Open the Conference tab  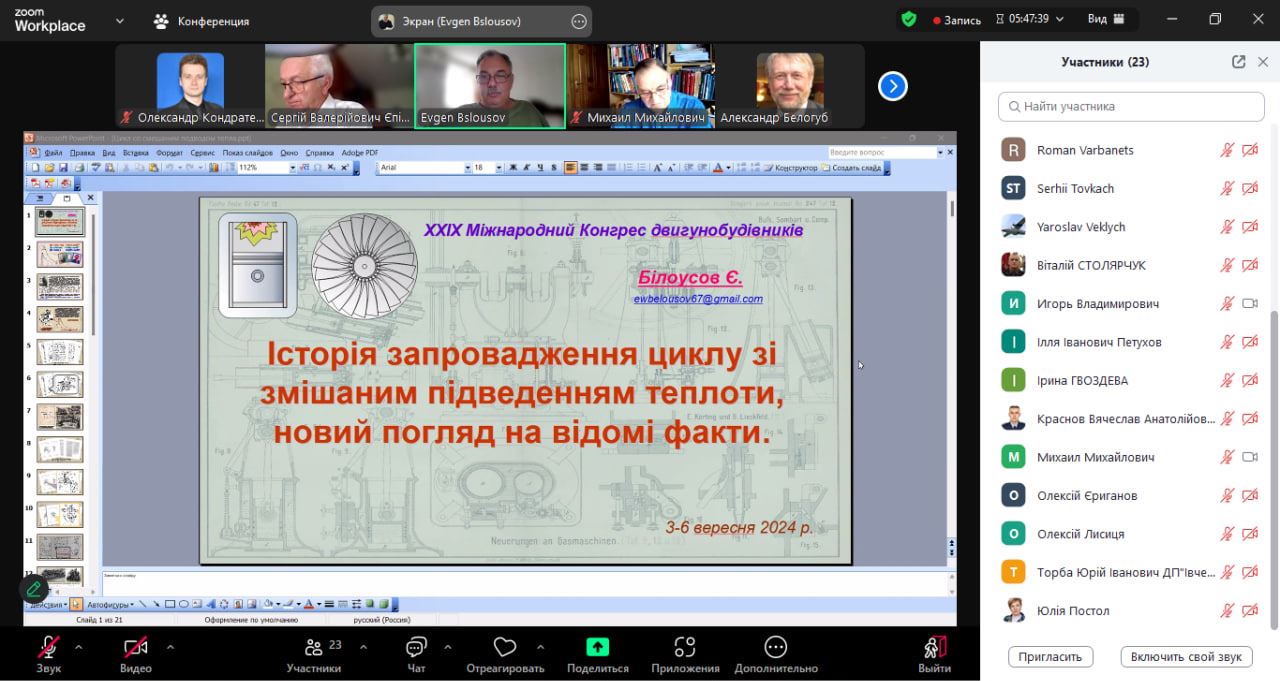[201, 21]
